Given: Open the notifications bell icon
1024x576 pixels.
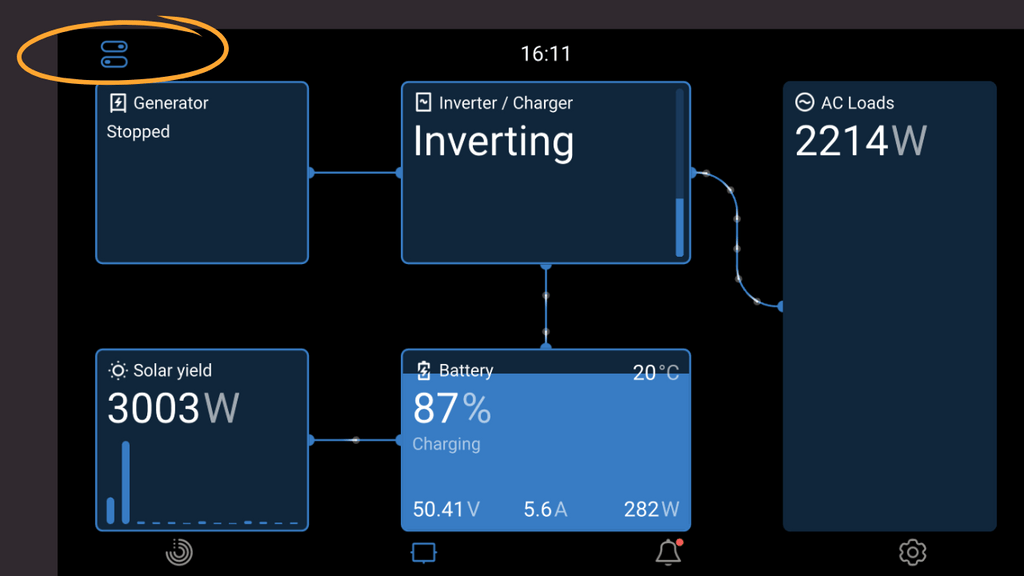Looking at the screenshot, I should point(669,552).
